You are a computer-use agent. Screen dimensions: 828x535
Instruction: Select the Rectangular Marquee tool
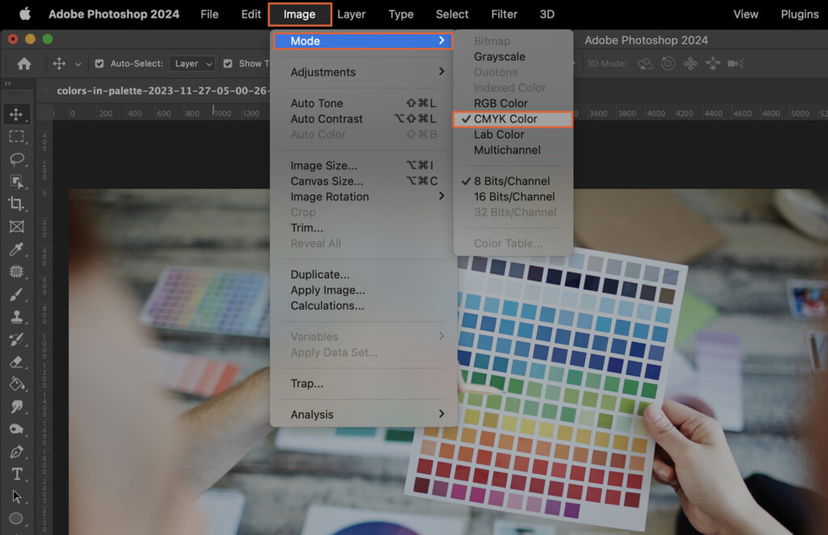[17, 137]
